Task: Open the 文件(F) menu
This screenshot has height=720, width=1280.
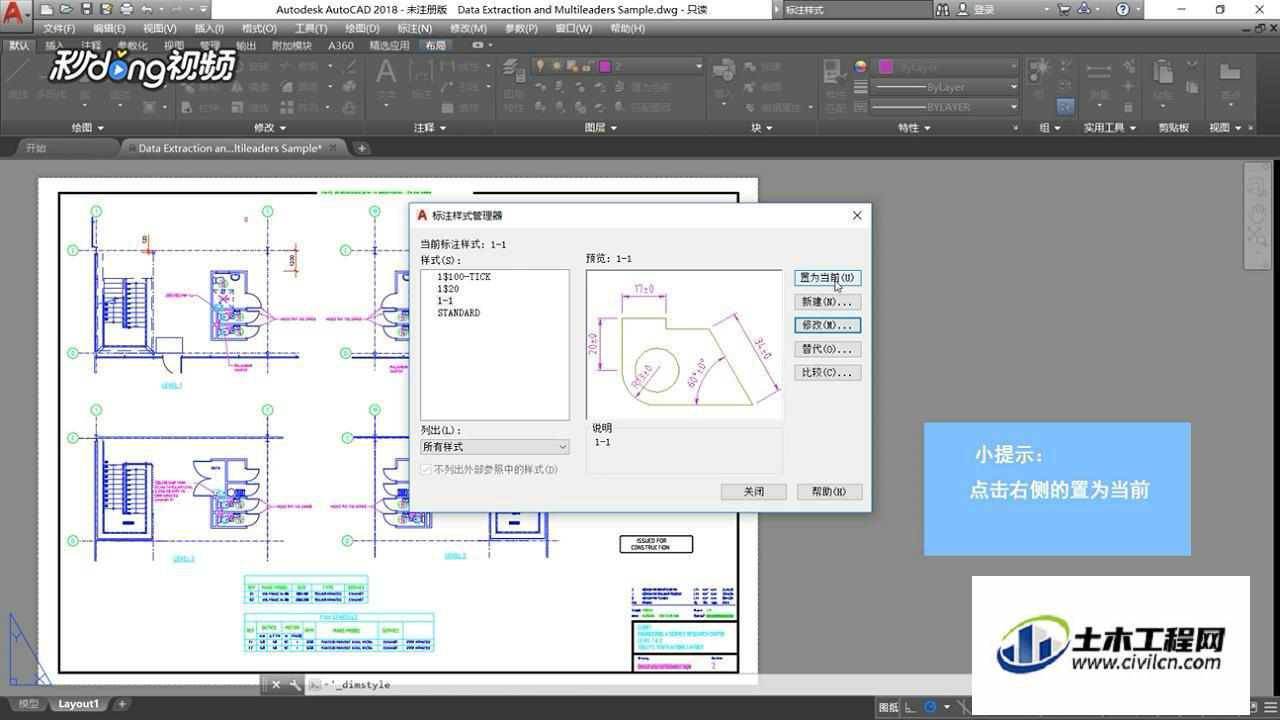Action: click(x=59, y=29)
